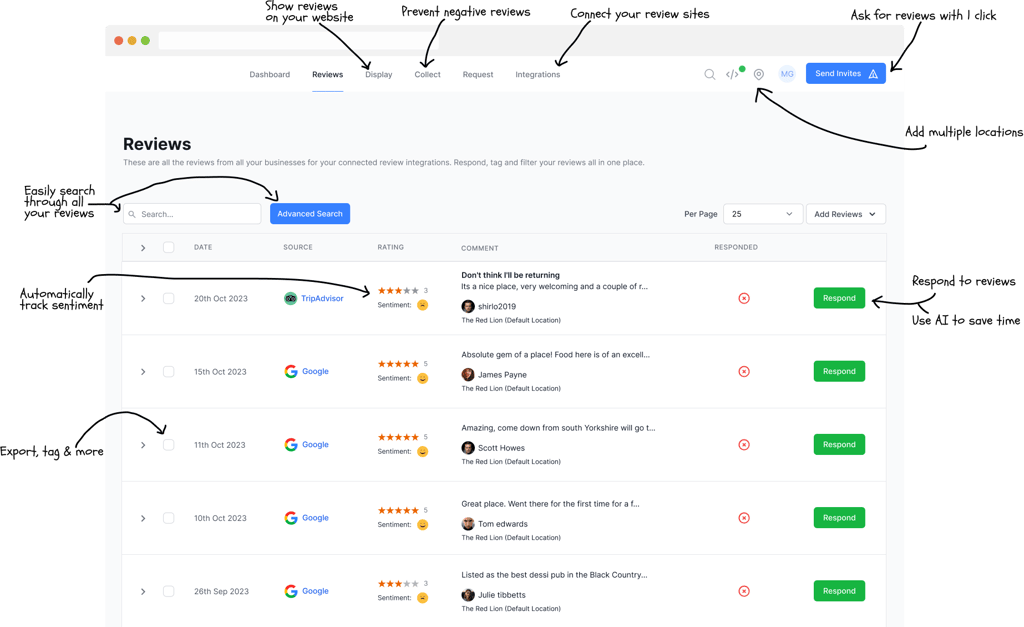The width and height of the screenshot is (1024, 627).
Task: Click Scott Howes profile avatar
Action: pyautogui.click(x=468, y=447)
